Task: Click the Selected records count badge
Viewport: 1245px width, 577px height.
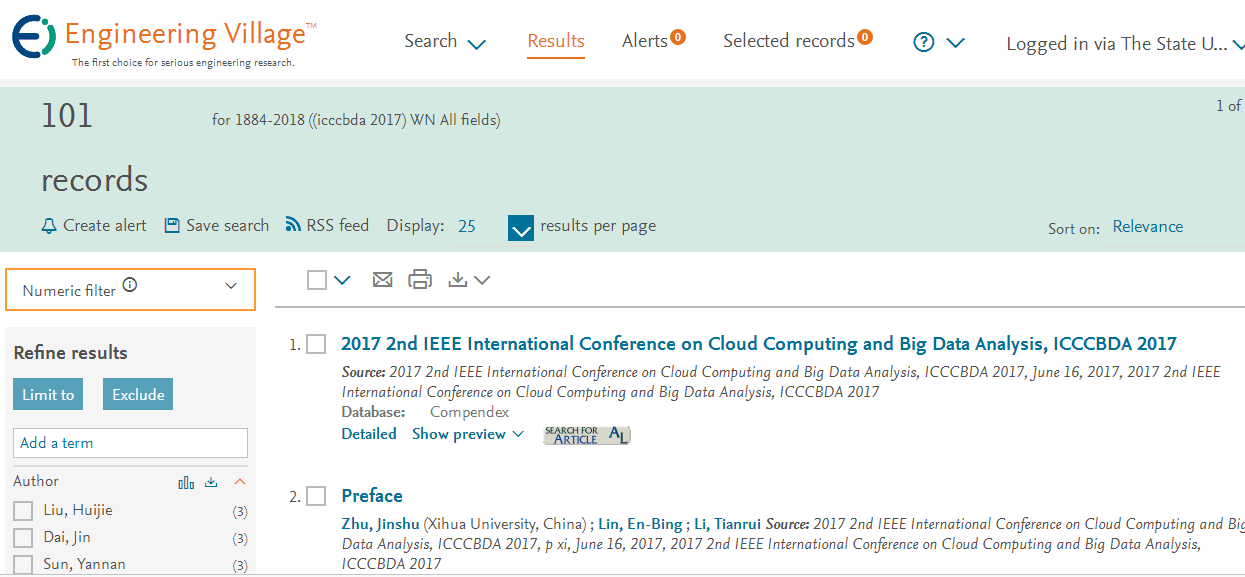Action: point(865,38)
